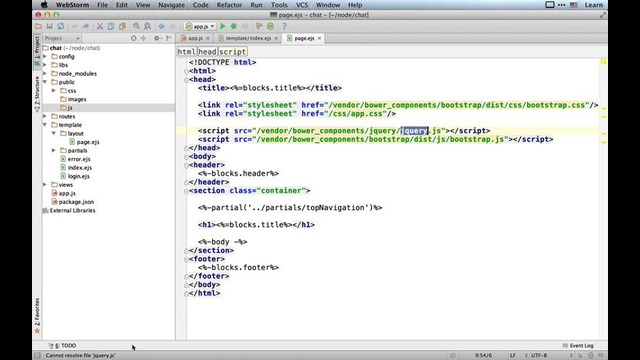640x360 pixels.
Task: Fold the section tag in editor gutter
Action: (187, 191)
